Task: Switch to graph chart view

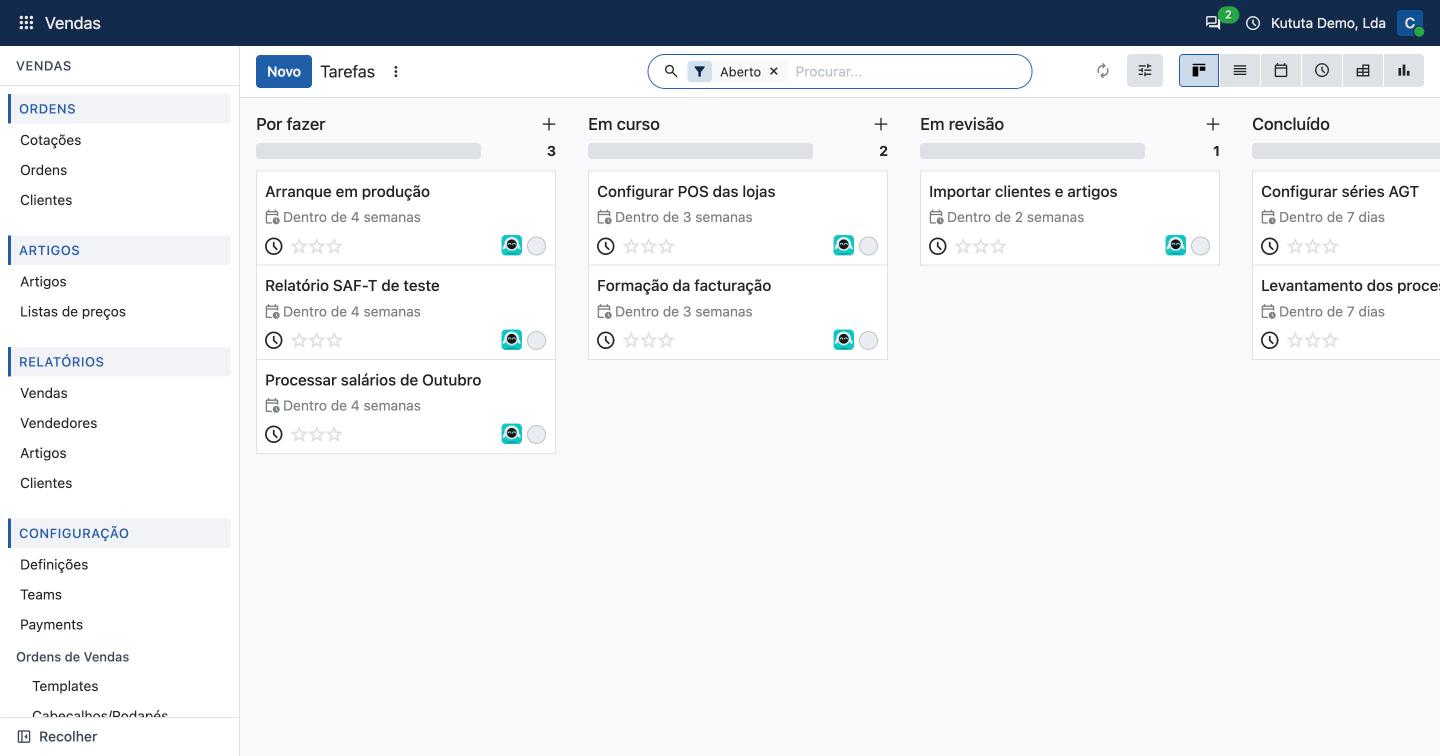Action: tap(1404, 71)
